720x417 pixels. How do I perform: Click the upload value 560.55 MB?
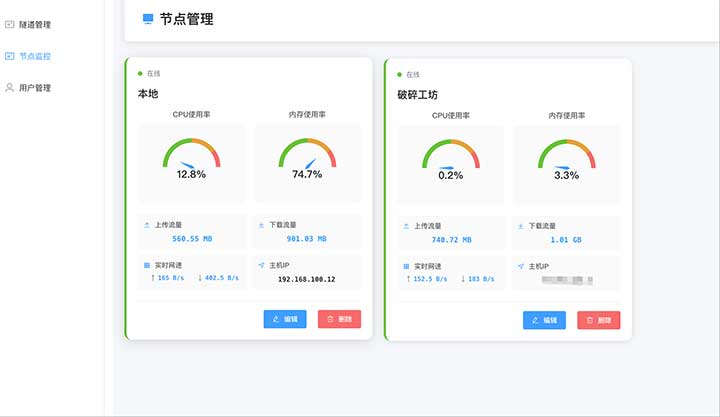pyautogui.click(x=192, y=239)
